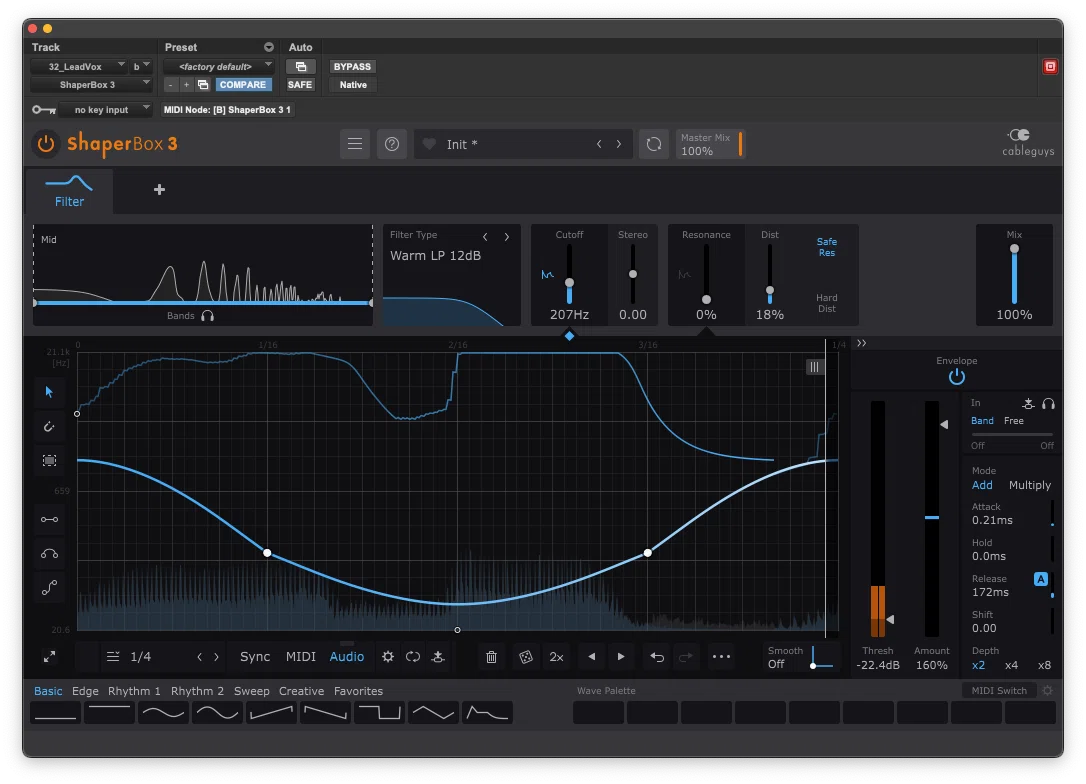Click the question mark help icon
Screen dimensions: 1086x784
point(392,144)
